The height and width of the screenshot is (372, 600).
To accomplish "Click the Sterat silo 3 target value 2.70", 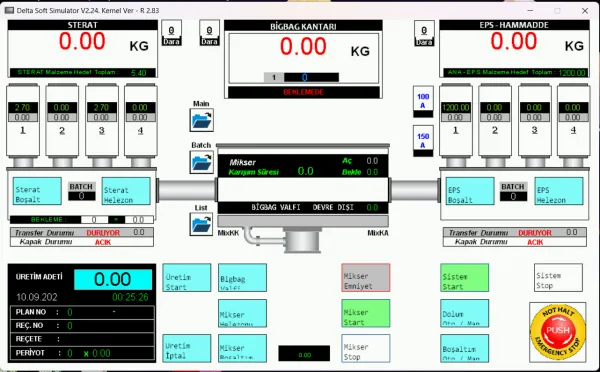I will point(101,108).
